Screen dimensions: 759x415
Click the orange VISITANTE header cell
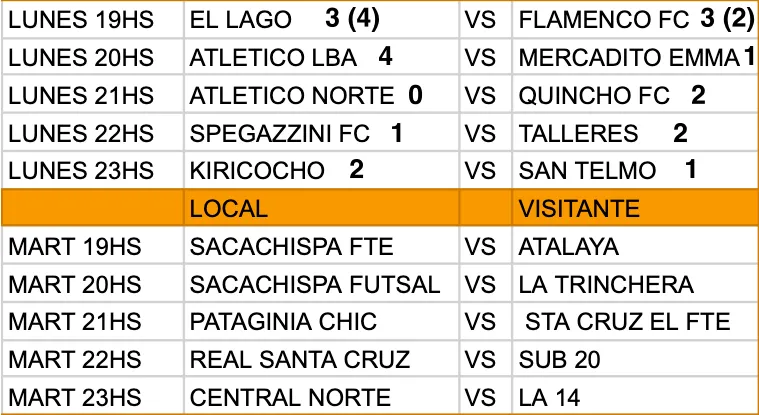click(632, 208)
